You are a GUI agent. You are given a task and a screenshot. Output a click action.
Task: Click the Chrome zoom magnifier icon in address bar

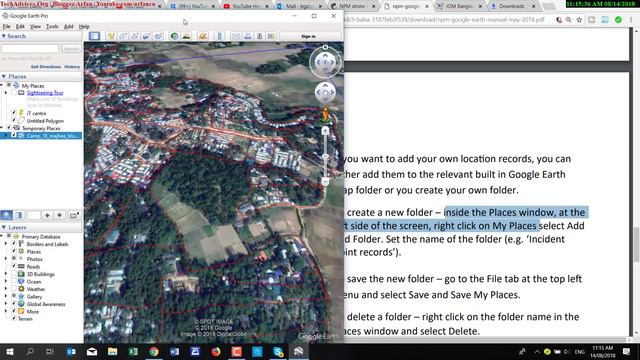tap(569, 20)
